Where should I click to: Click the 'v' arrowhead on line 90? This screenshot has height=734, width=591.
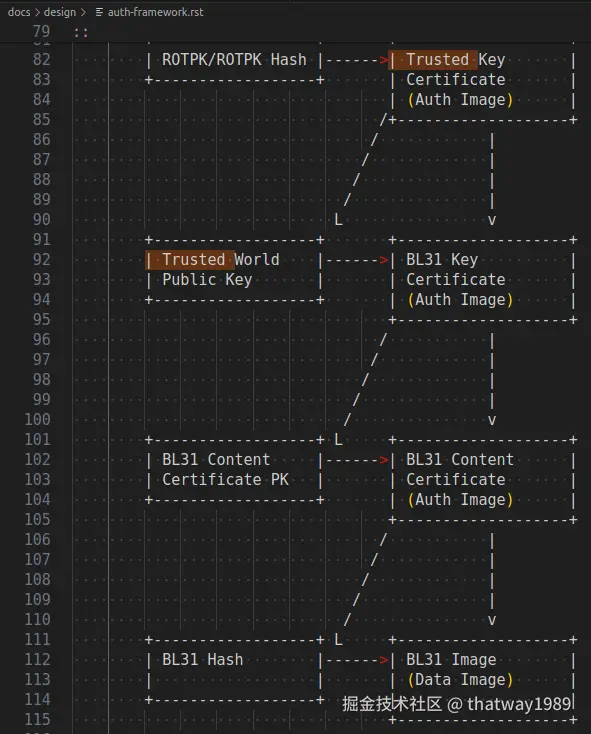tap(492, 220)
